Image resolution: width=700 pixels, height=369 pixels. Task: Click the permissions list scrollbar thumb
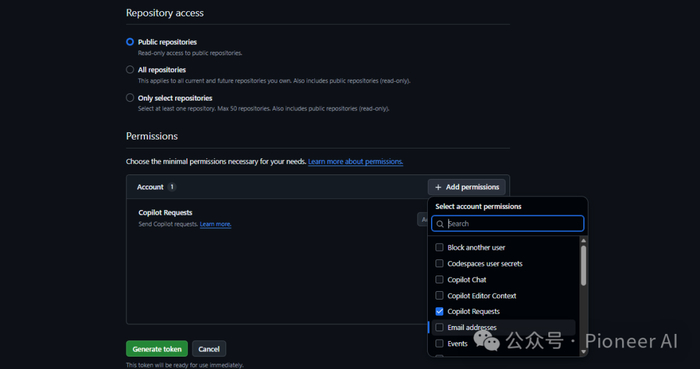coord(583,265)
